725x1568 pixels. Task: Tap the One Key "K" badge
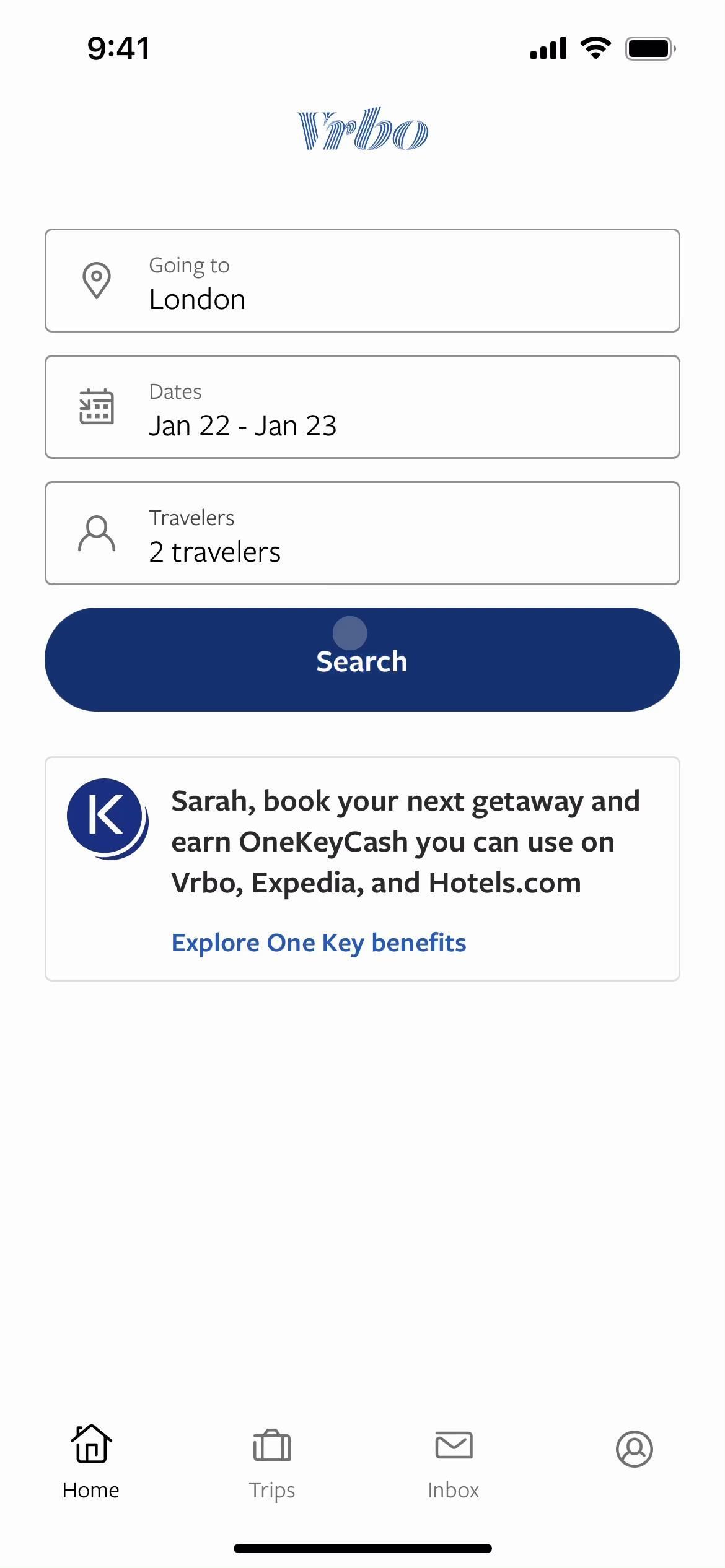click(107, 817)
